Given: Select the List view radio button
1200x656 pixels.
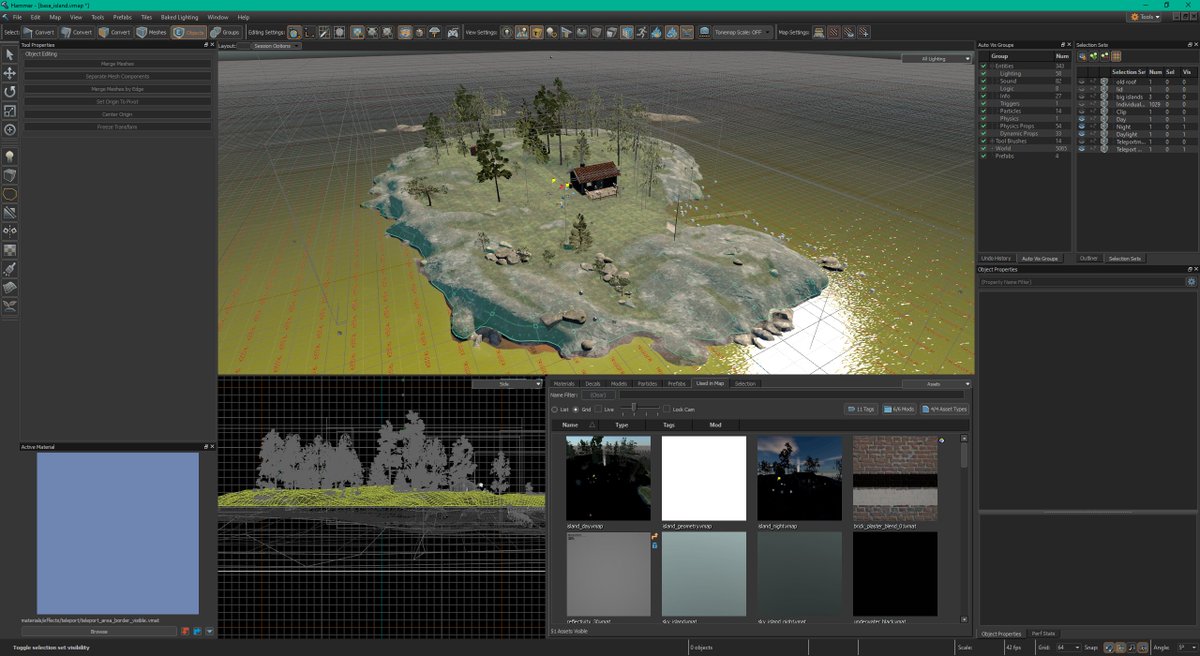Looking at the screenshot, I should [555, 409].
